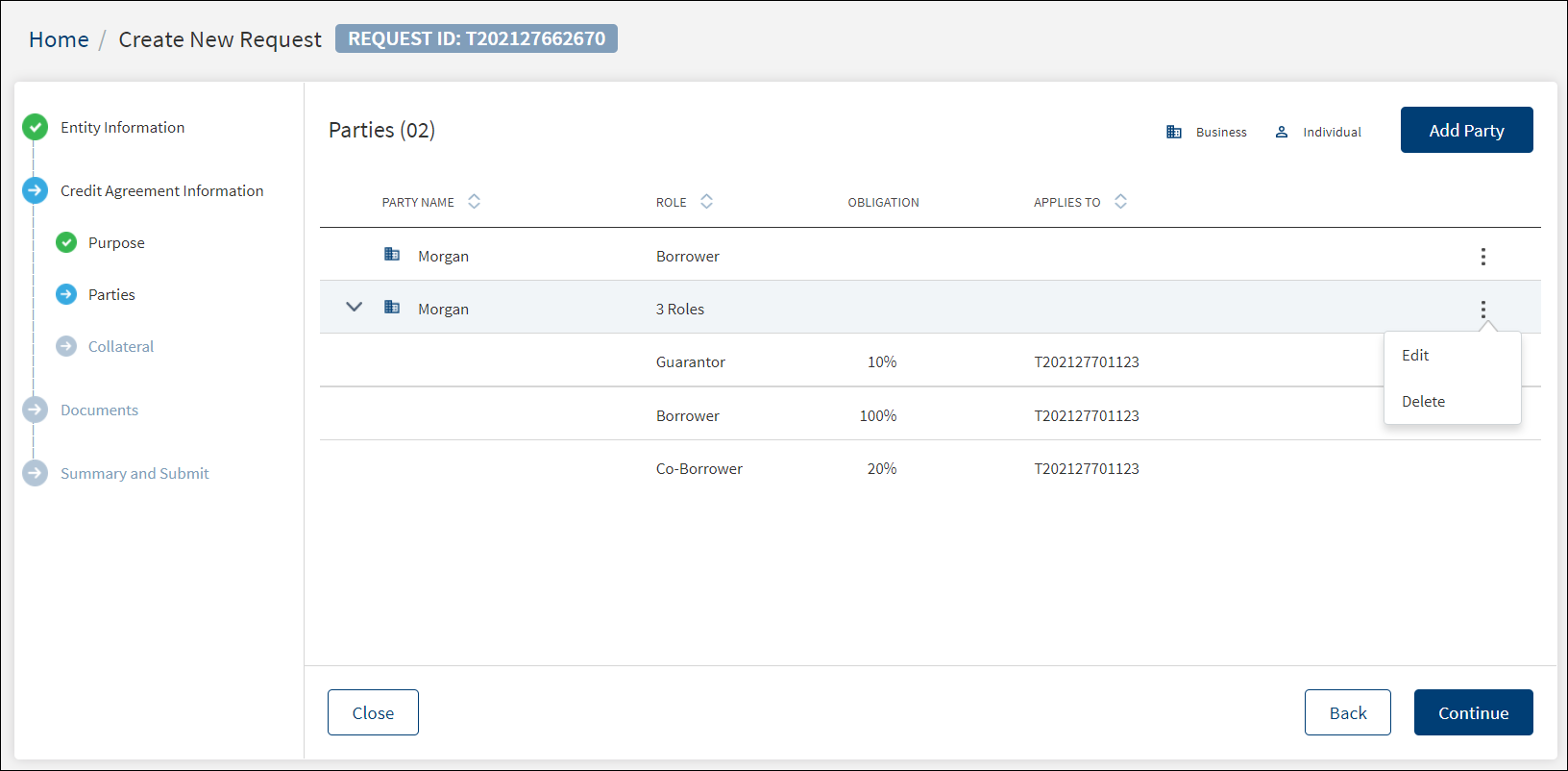The image size is (1568, 771).
Task: Open Credit Agreement Information step
Action: click(161, 190)
